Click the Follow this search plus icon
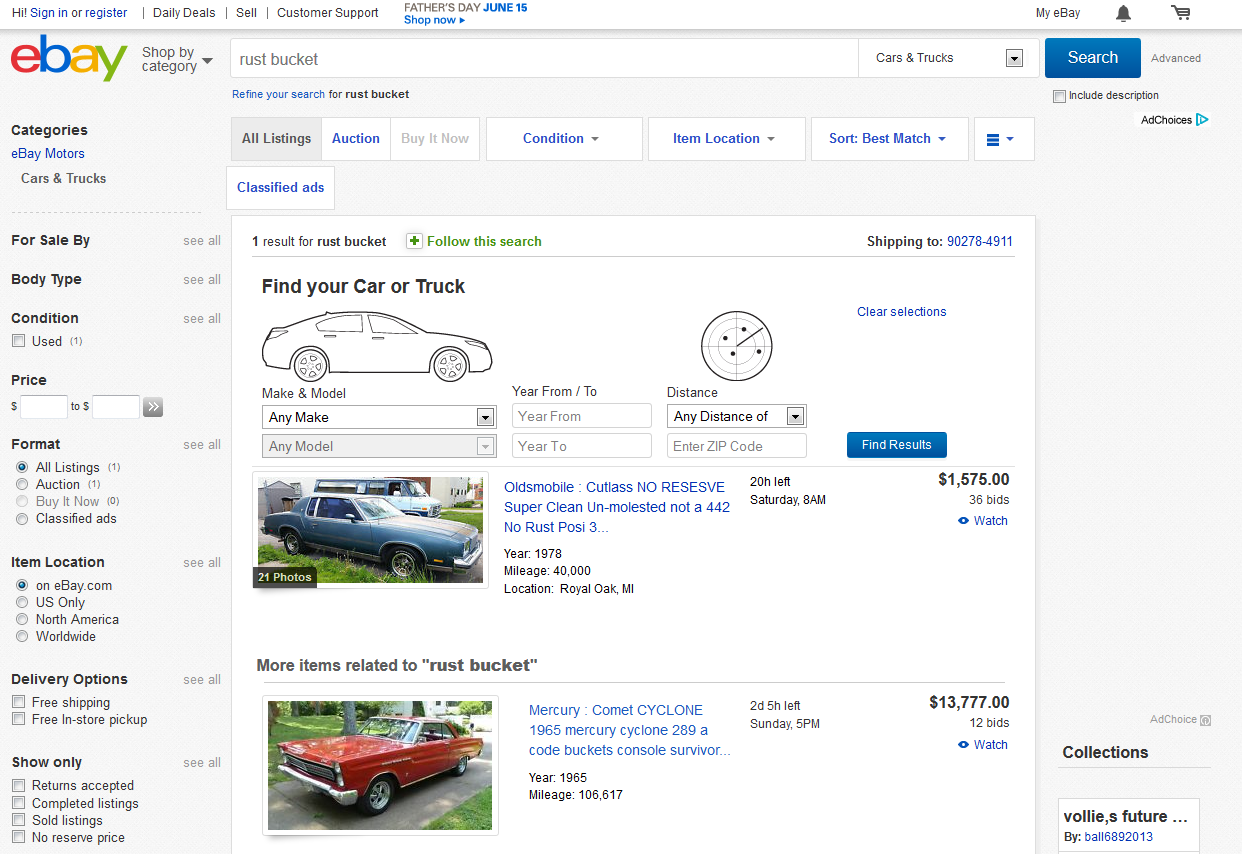 pos(414,241)
